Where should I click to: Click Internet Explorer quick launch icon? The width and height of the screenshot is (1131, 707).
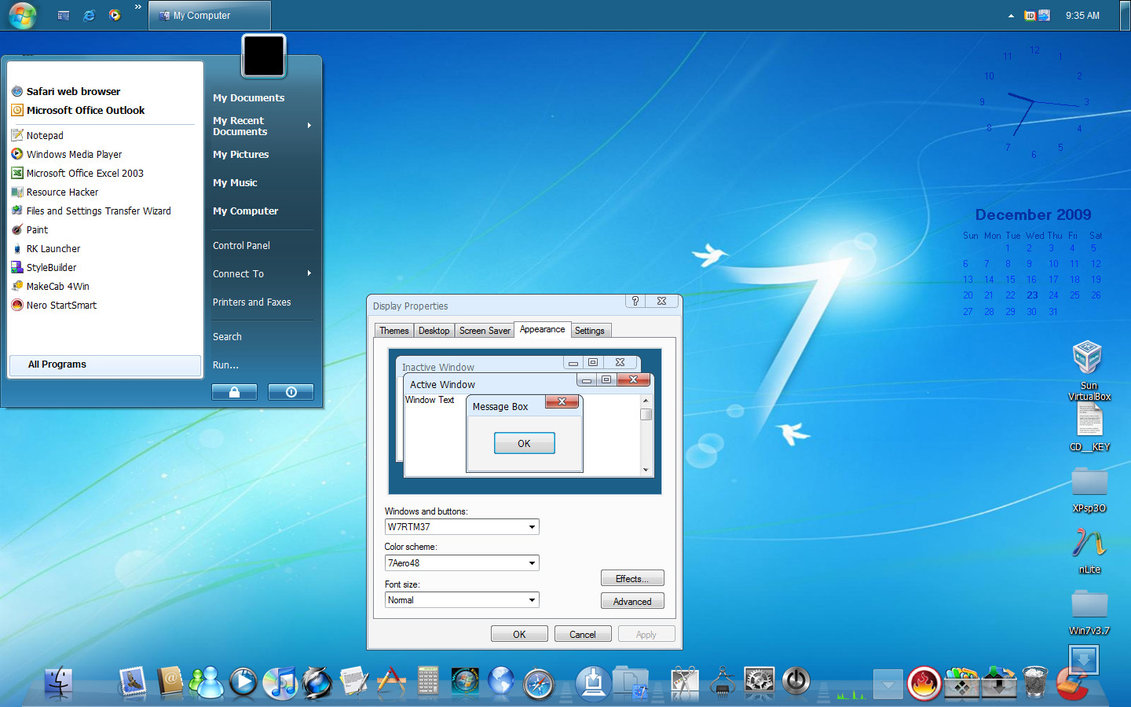coord(89,15)
